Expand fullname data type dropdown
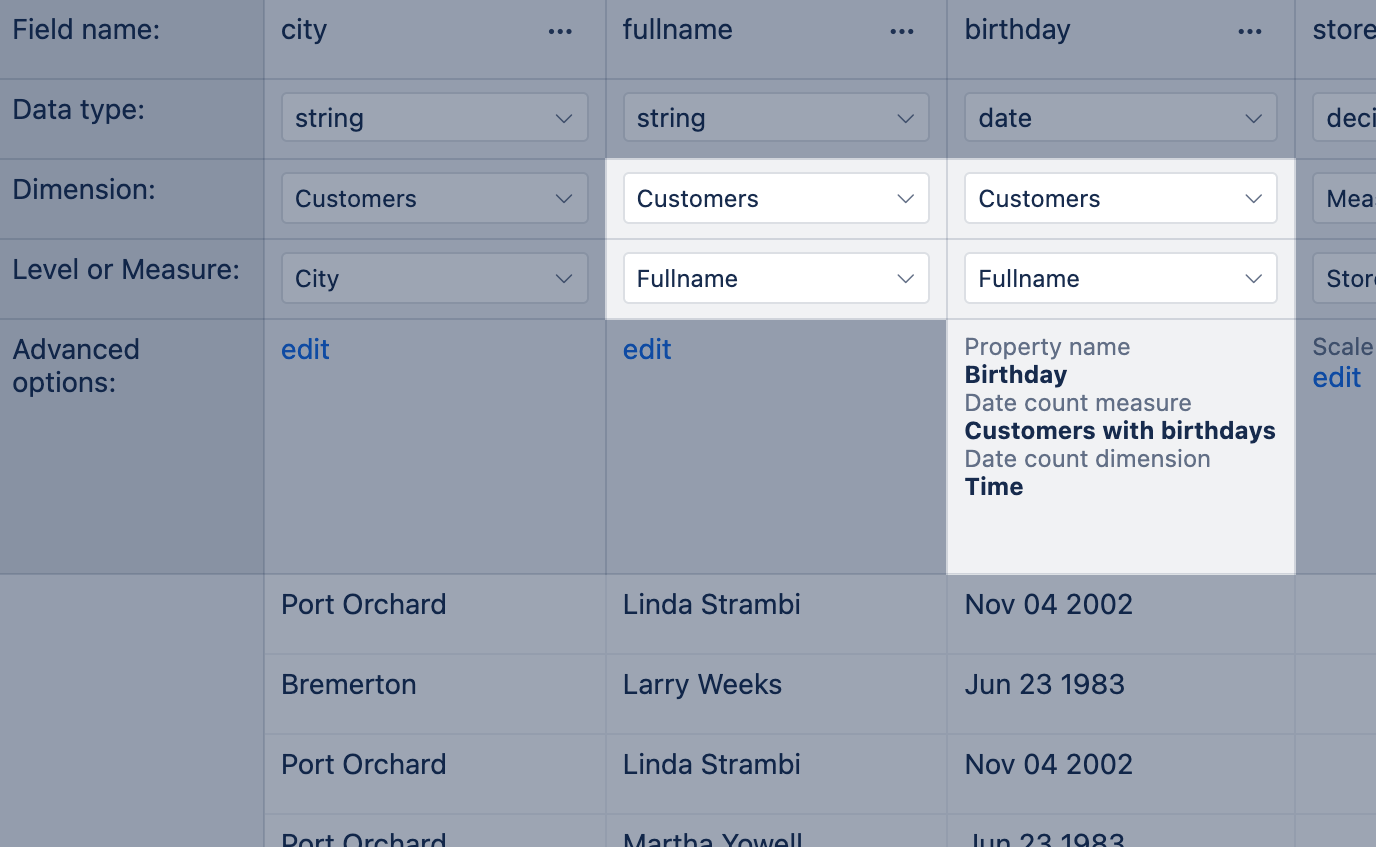This screenshot has height=847, width=1376. pos(776,118)
